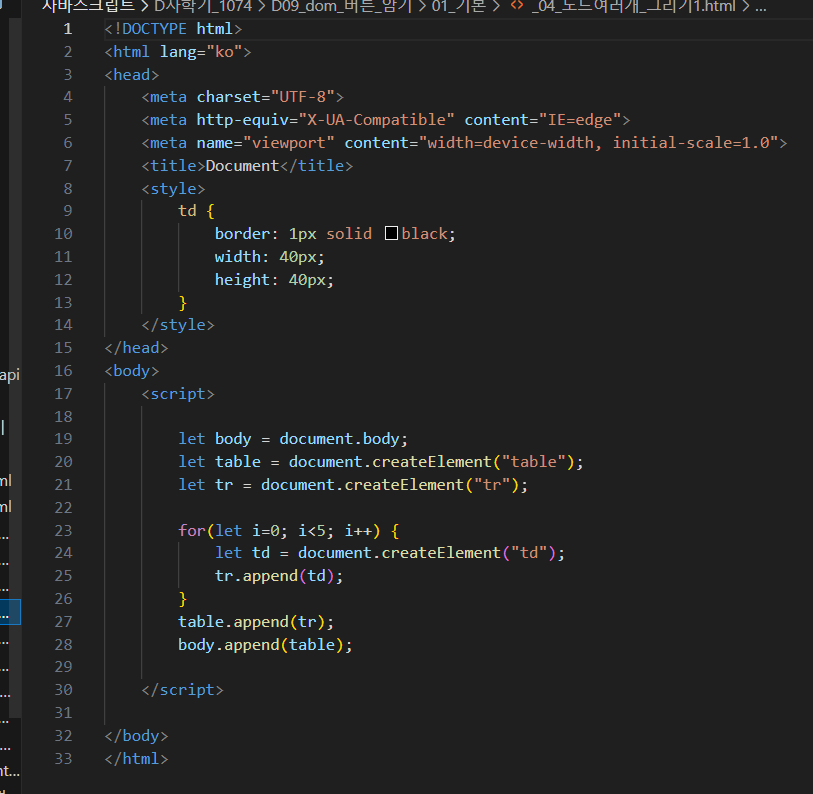This screenshot has width=813, height=794.
Task: Click createElement("tr") on line 21
Action: tap(431, 484)
